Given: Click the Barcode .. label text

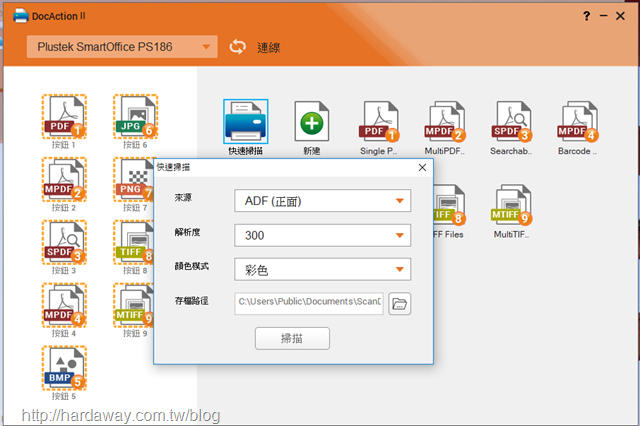Looking at the screenshot, I should tap(578, 151).
